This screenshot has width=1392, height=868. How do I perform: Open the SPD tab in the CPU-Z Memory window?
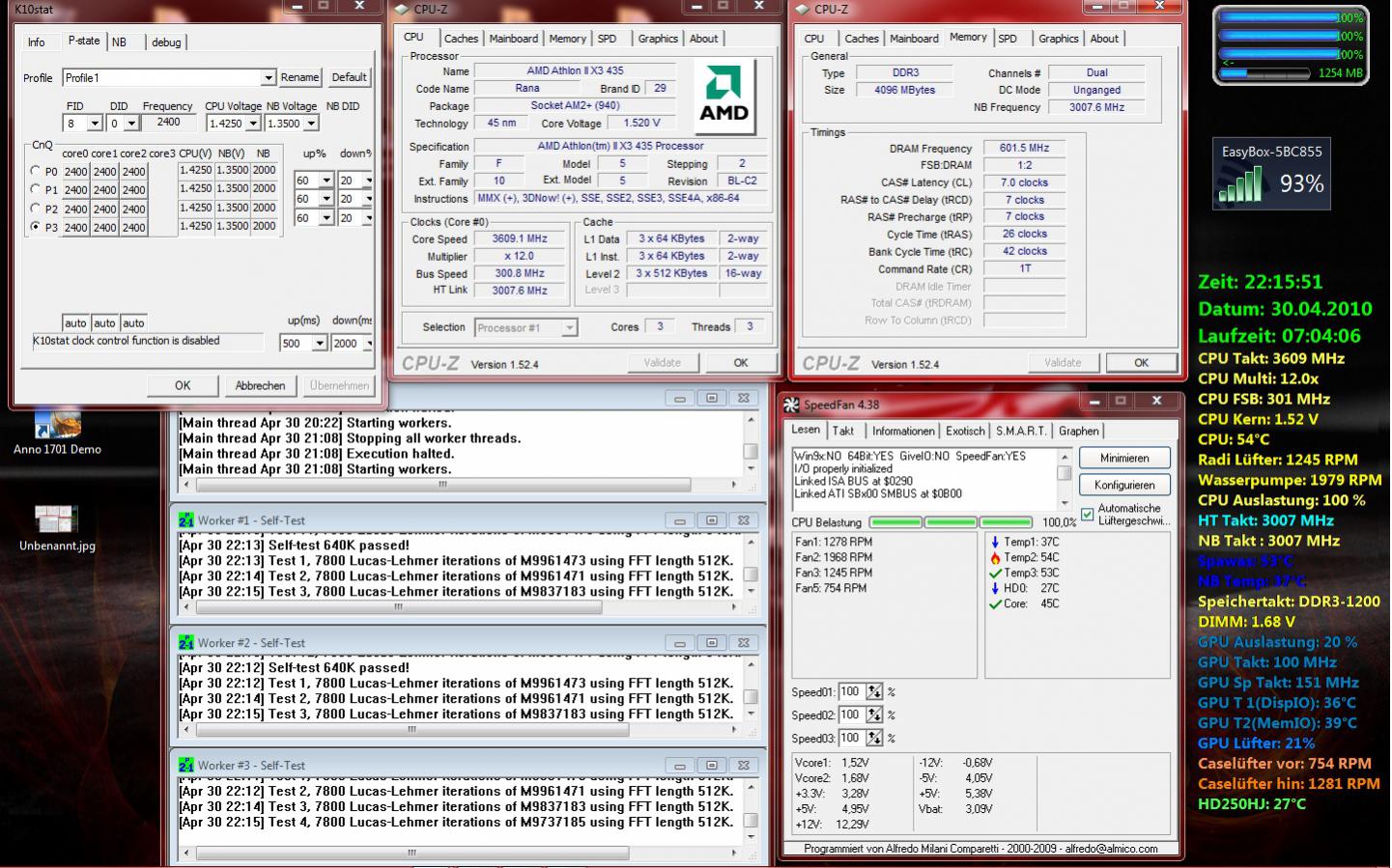[x=1008, y=39]
